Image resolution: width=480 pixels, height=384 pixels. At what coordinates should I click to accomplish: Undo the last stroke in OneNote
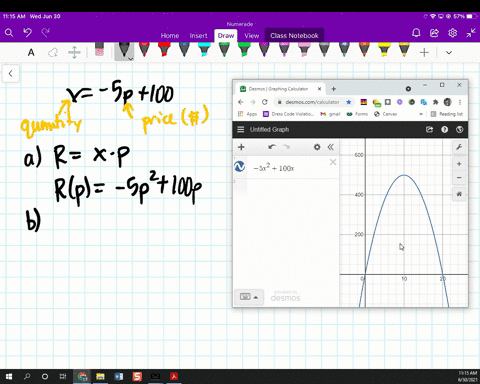[x=28, y=33]
